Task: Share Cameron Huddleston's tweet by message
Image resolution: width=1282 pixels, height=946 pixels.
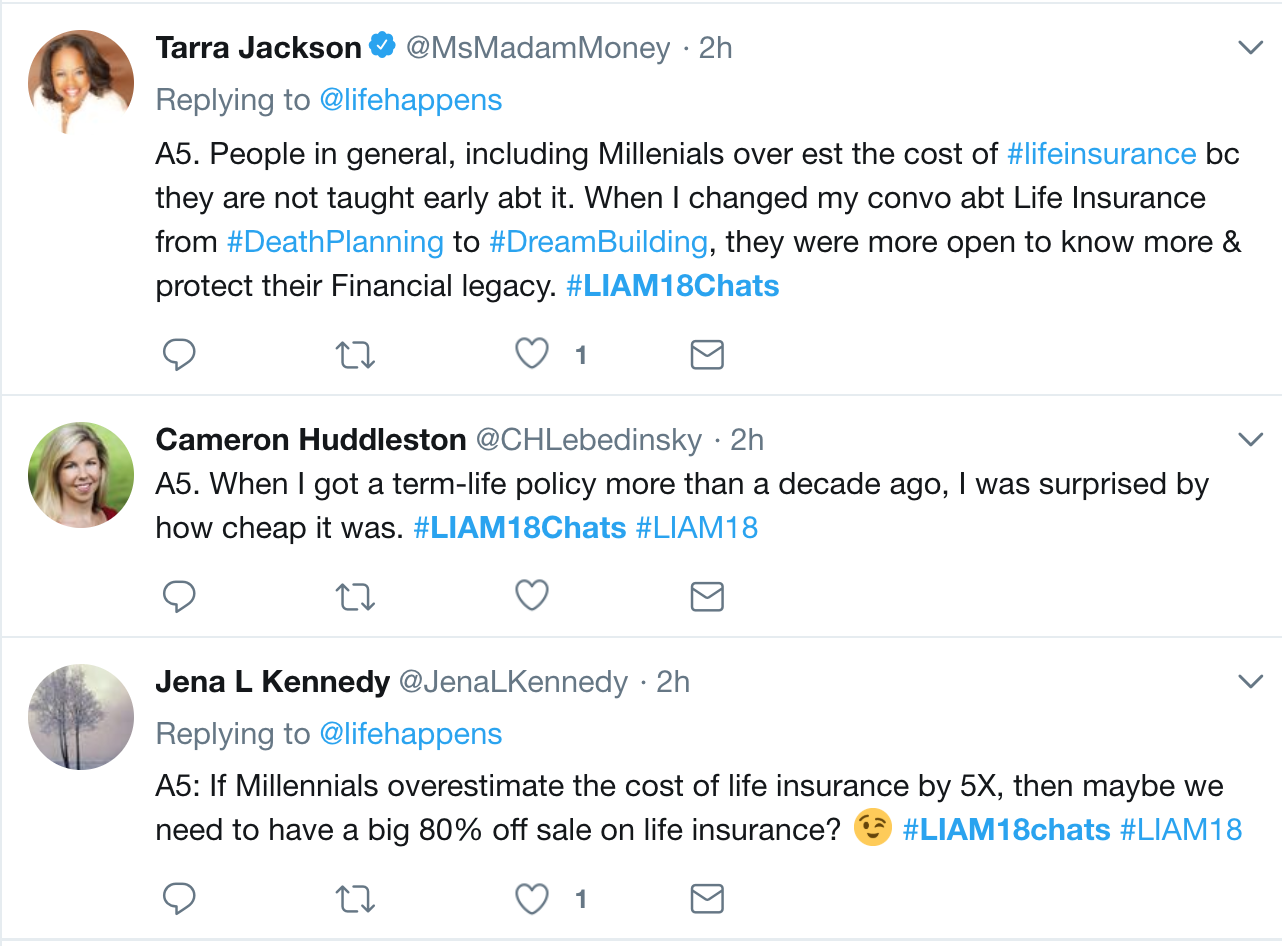Action: pyautogui.click(x=707, y=596)
